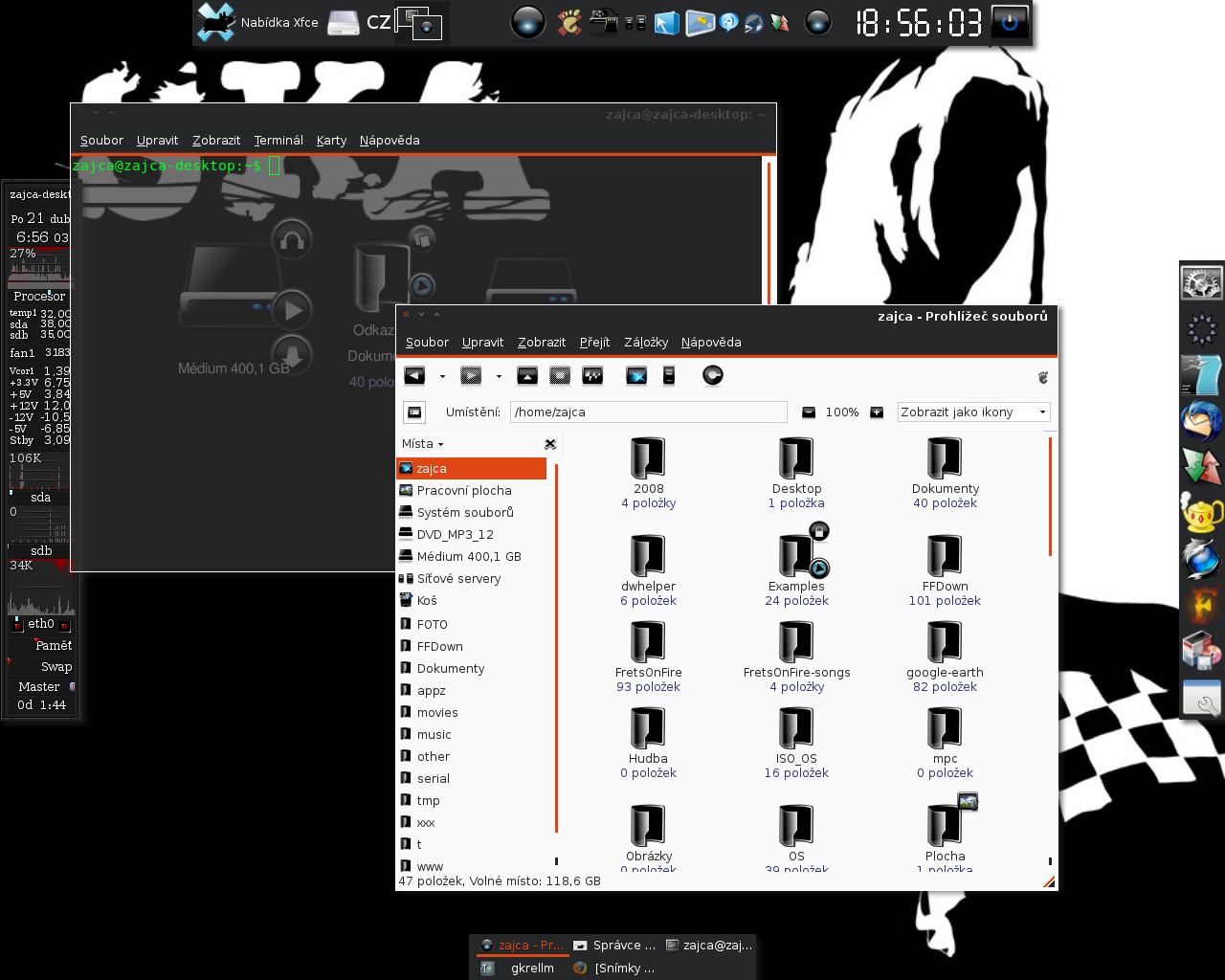Image resolution: width=1225 pixels, height=980 pixels.
Task: Open the Záložky menu
Action: [646, 343]
